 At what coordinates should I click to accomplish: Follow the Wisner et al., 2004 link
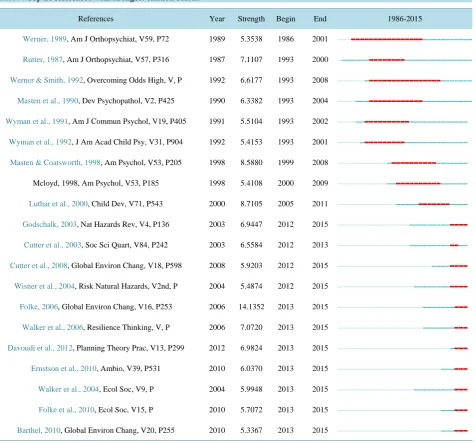(x=45, y=286)
